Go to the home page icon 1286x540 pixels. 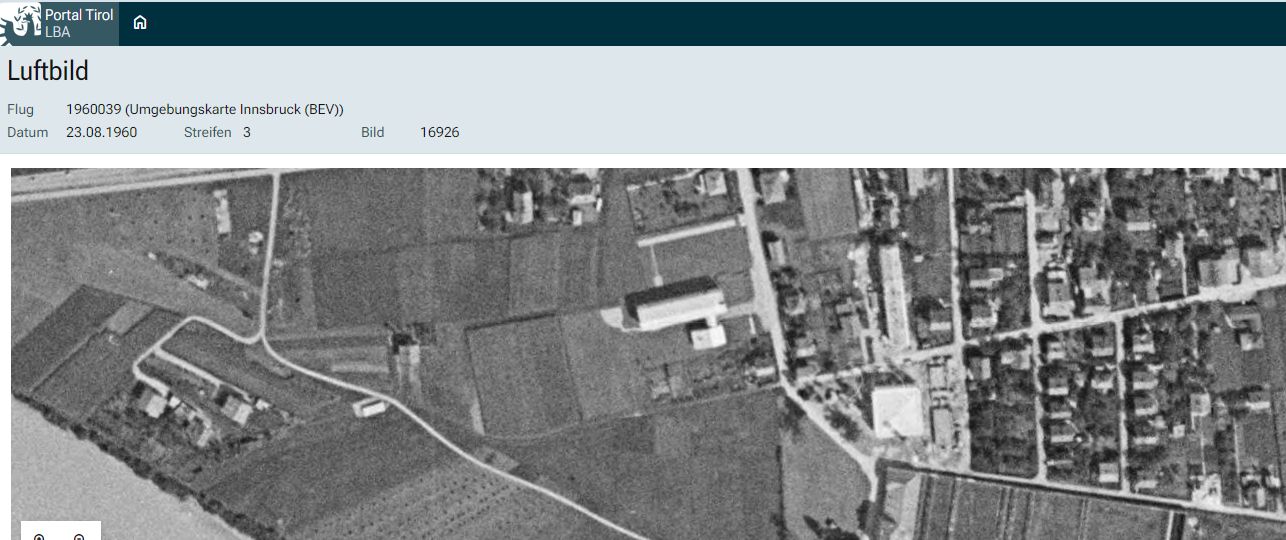140,23
